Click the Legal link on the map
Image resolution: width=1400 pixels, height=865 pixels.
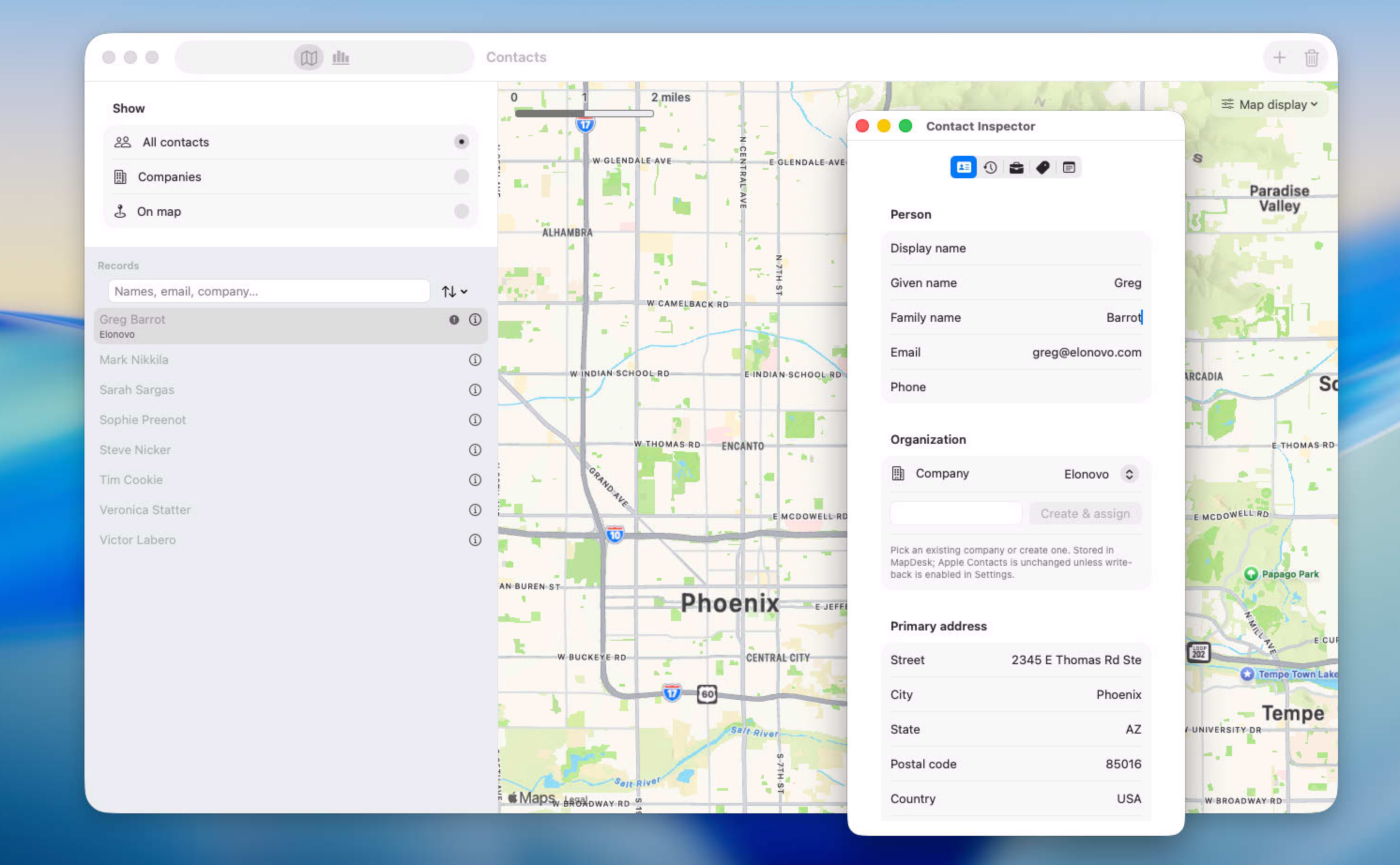[x=576, y=800]
